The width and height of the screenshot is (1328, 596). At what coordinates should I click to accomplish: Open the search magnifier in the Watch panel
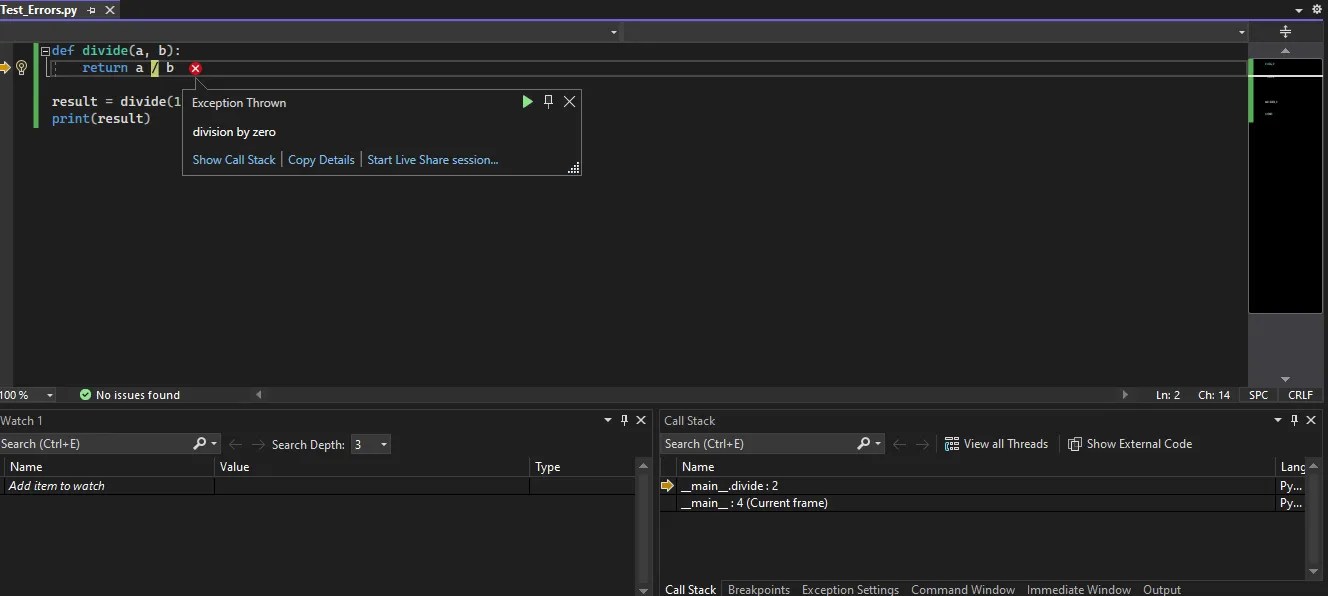[x=199, y=443]
